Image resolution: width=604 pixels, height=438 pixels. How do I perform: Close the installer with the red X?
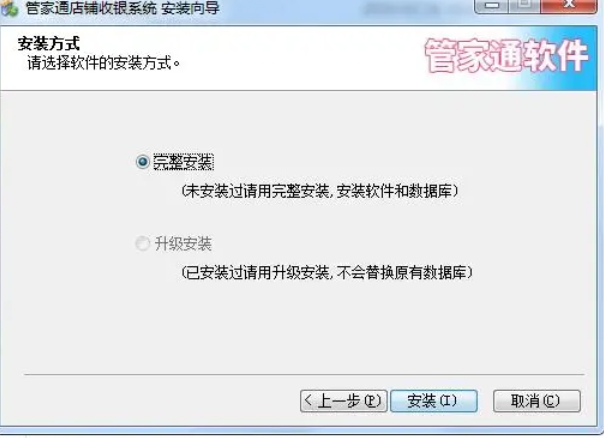(569, 5)
